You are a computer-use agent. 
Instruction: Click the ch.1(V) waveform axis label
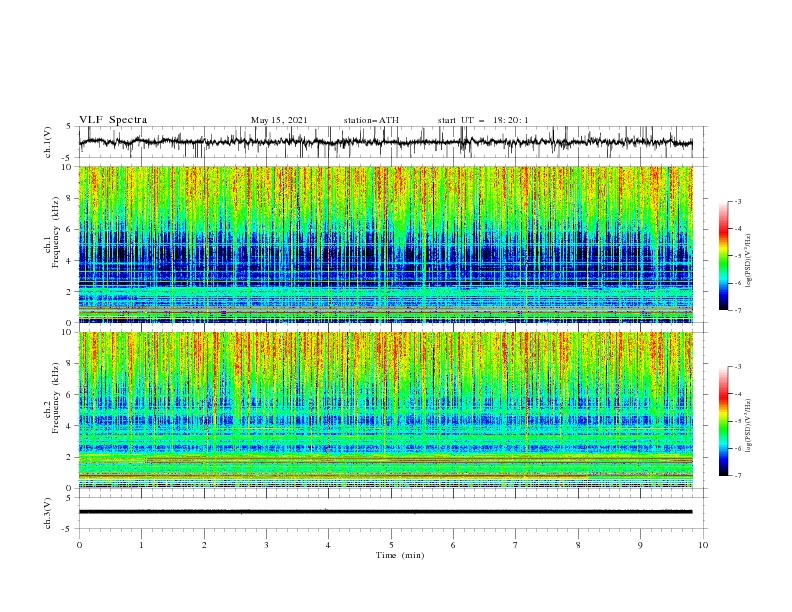[48, 142]
